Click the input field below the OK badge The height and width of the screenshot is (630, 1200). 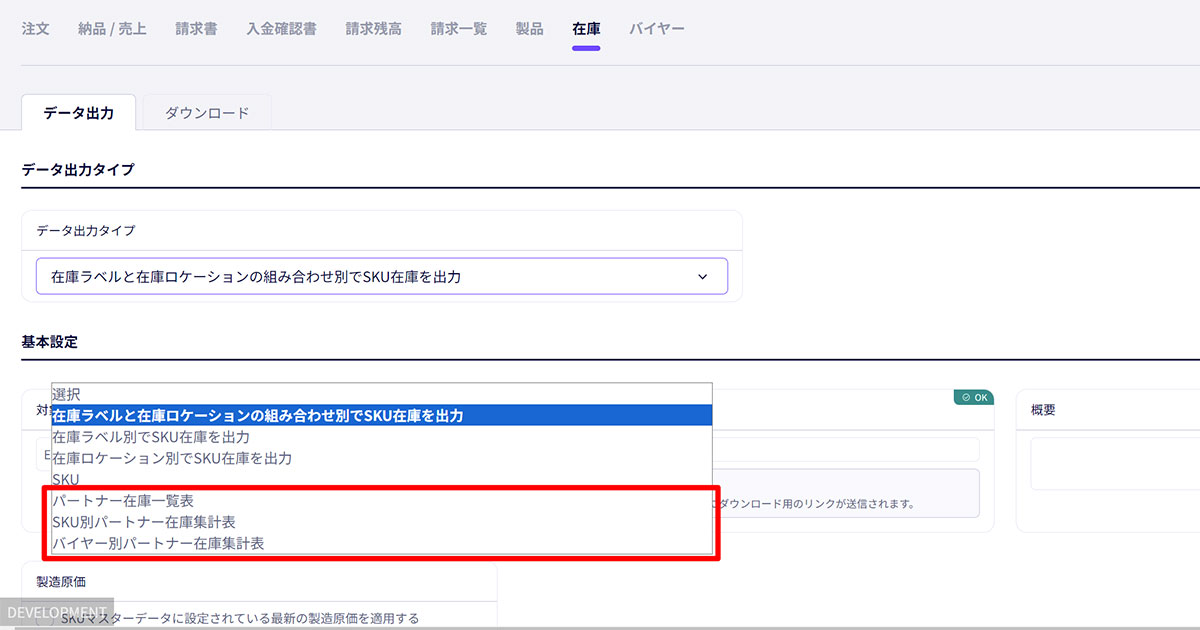click(846, 449)
